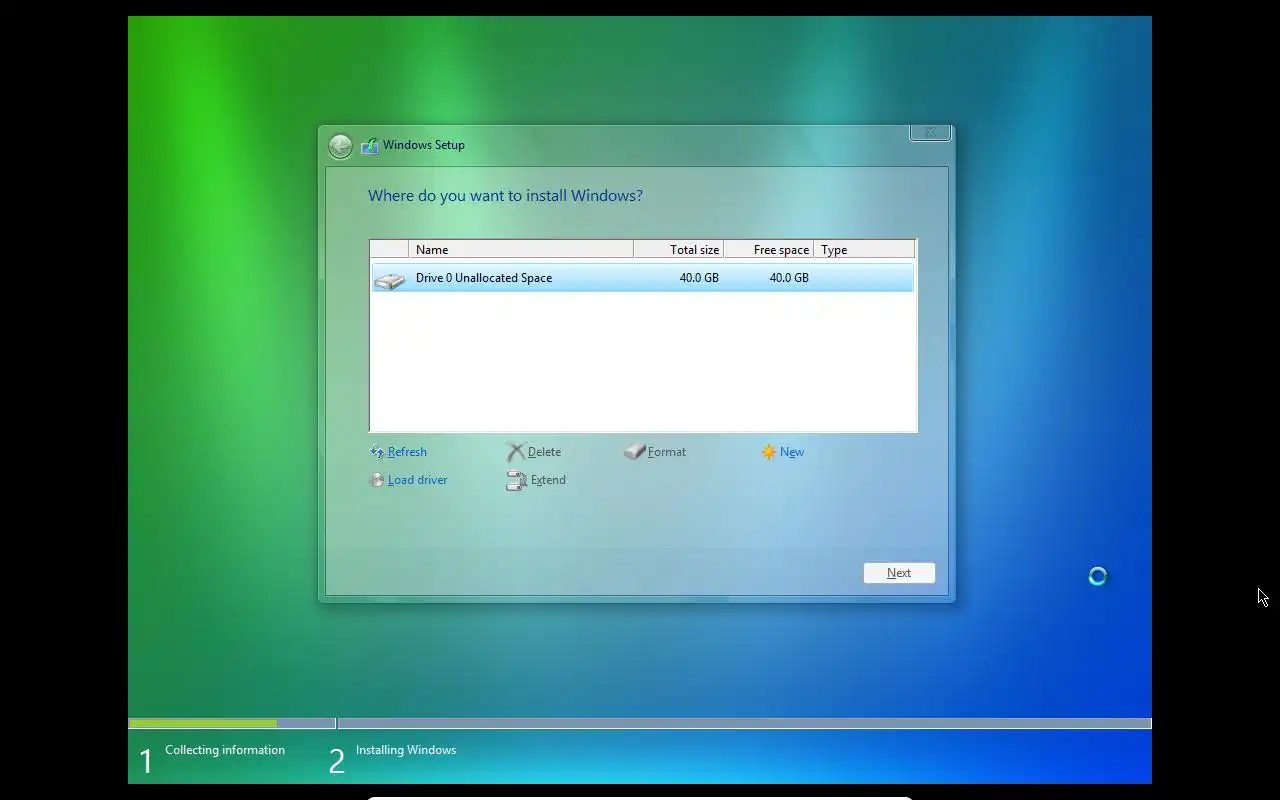Sort by the Total size column header
The image size is (1280, 800).
pos(679,250)
